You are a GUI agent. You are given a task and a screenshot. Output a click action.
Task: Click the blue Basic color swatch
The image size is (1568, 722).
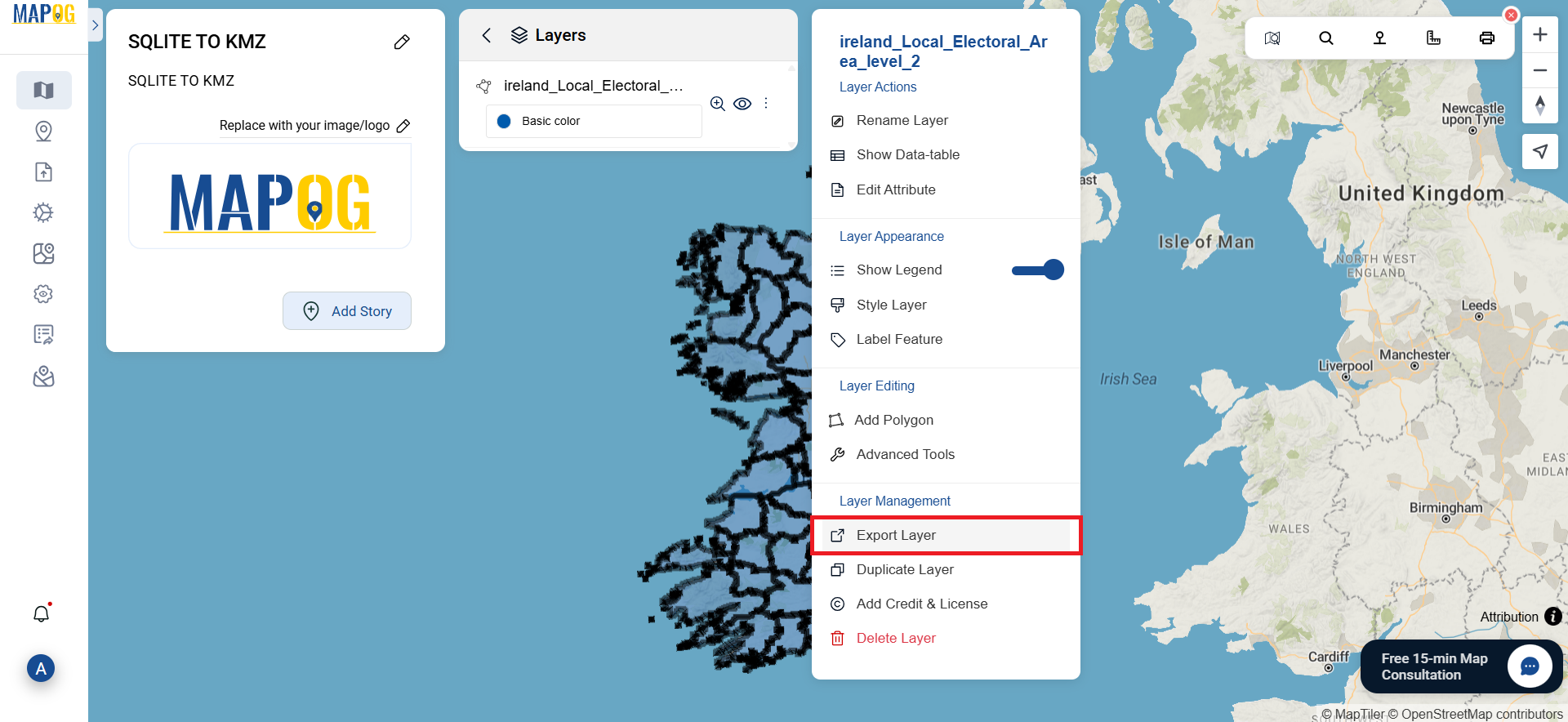coord(505,121)
